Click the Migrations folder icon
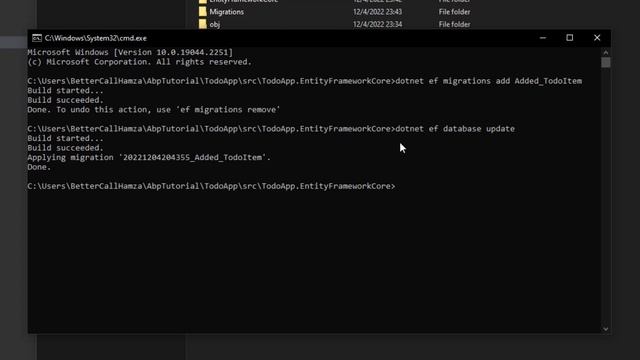Screen dimensions: 640x360 202,12
